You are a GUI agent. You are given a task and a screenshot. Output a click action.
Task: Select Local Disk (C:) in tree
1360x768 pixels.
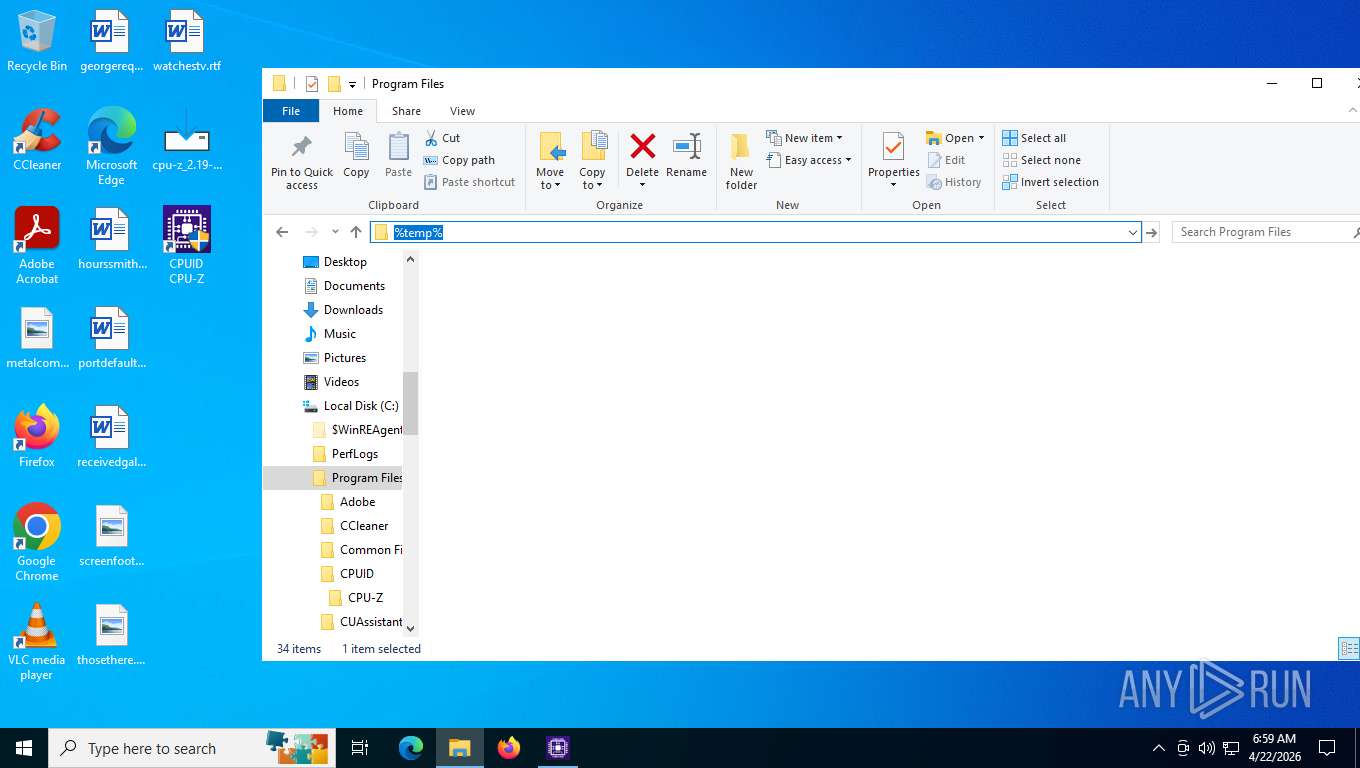click(360, 406)
